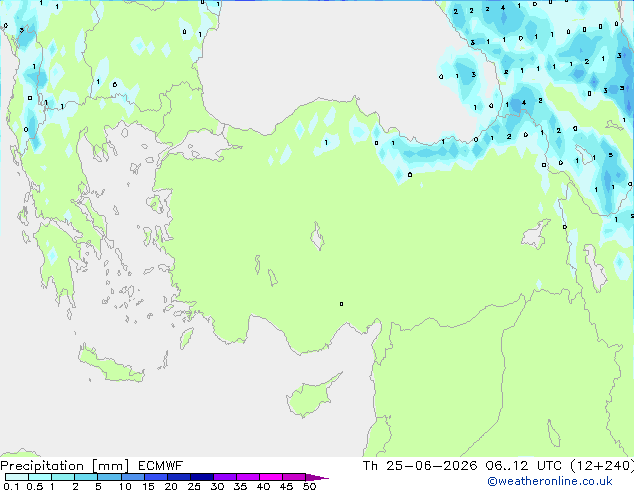
Task: Click the 25–30 mm navy legend swatch
Action: point(201,477)
